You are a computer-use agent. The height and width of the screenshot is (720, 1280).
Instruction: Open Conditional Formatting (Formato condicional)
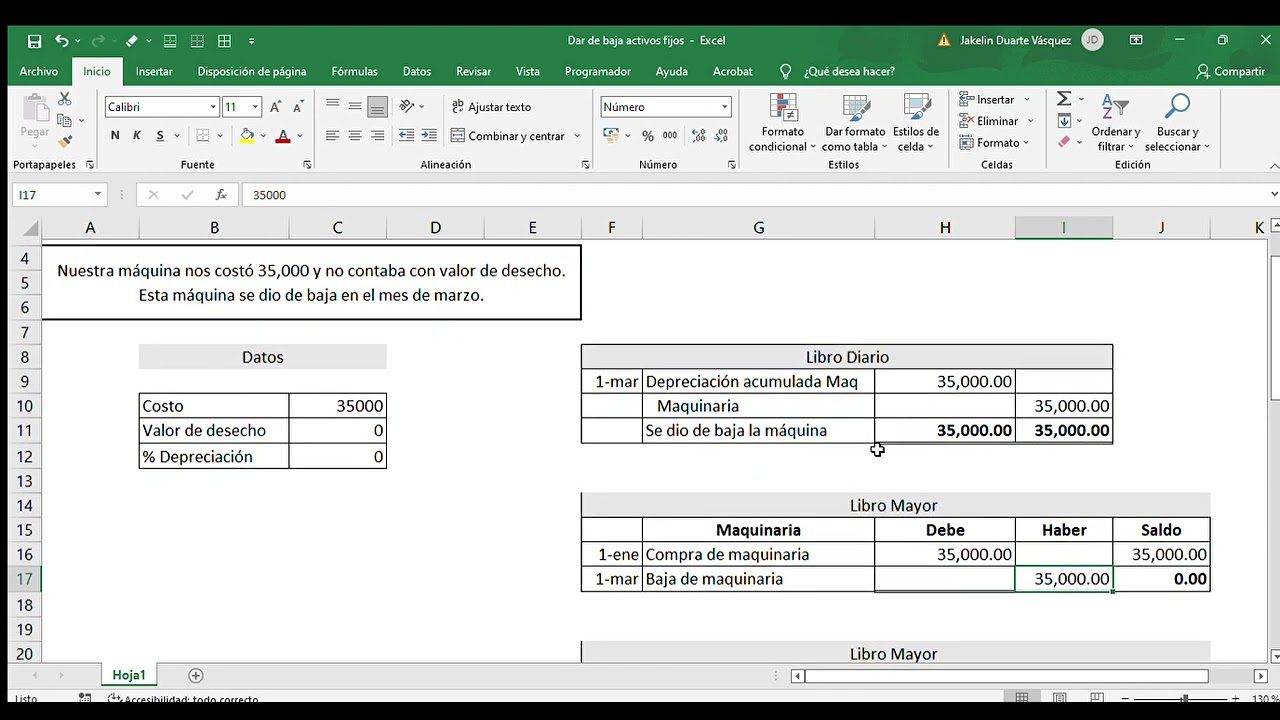(783, 122)
